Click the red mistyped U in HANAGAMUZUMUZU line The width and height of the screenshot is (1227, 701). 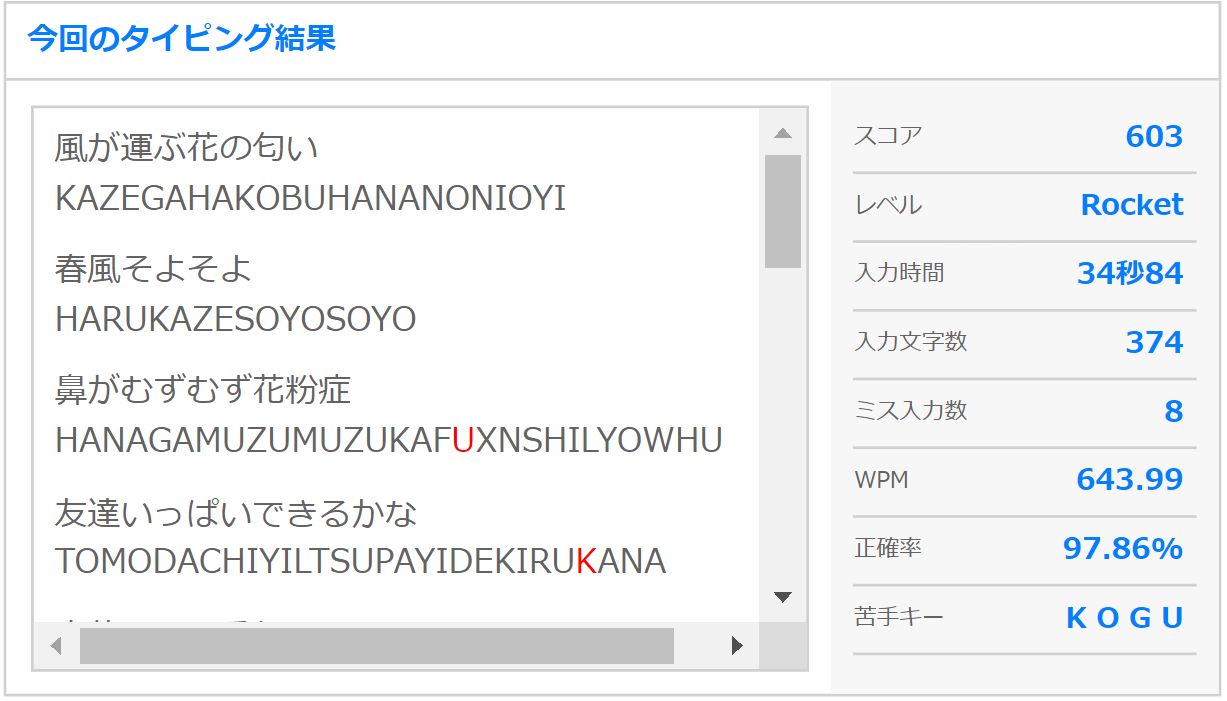(462, 441)
